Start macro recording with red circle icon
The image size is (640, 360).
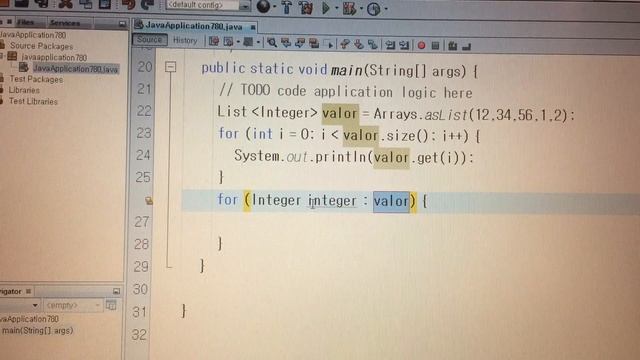pos(422,45)
